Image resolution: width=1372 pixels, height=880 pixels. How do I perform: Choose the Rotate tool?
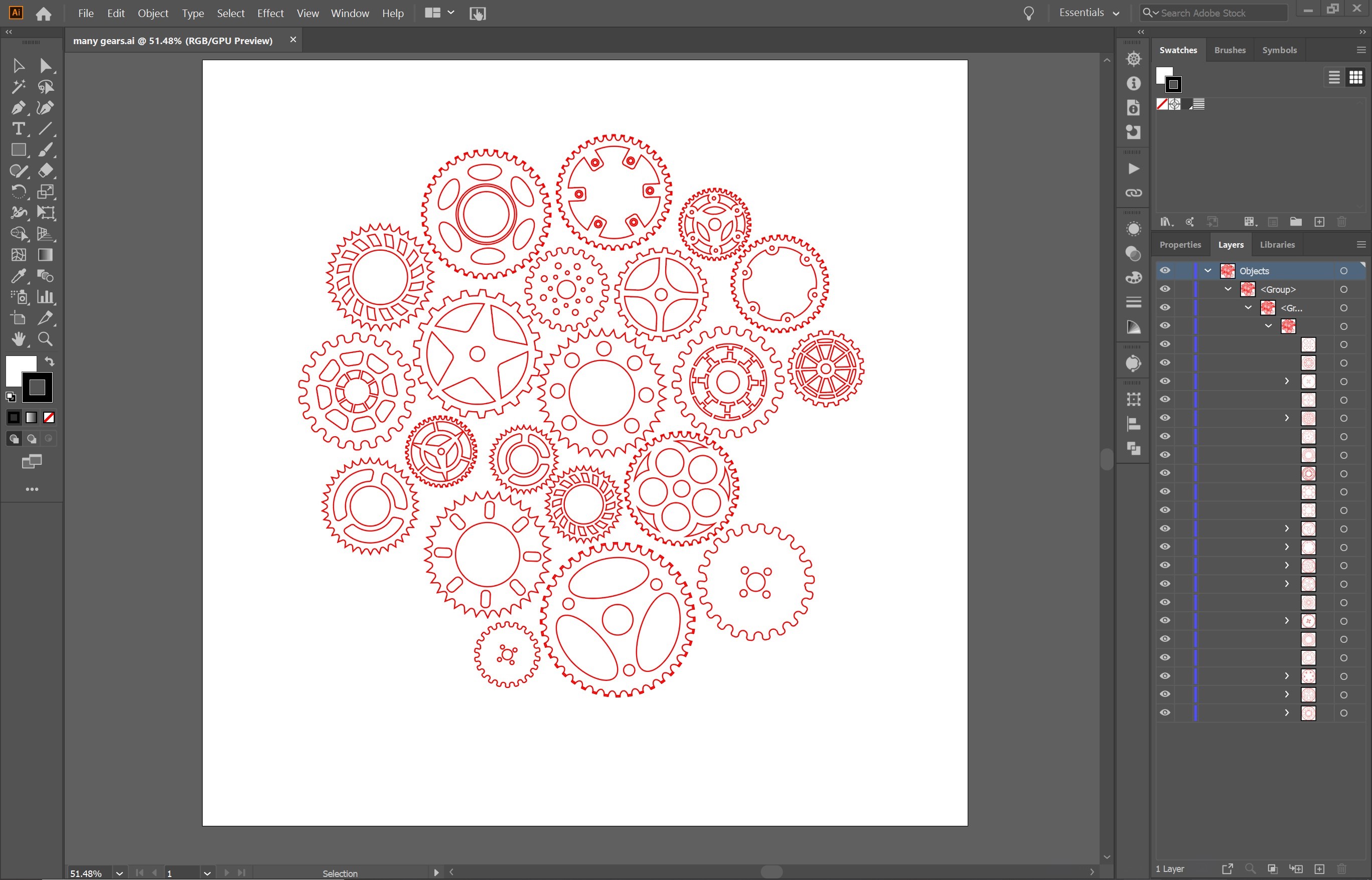tap(18, 192)
